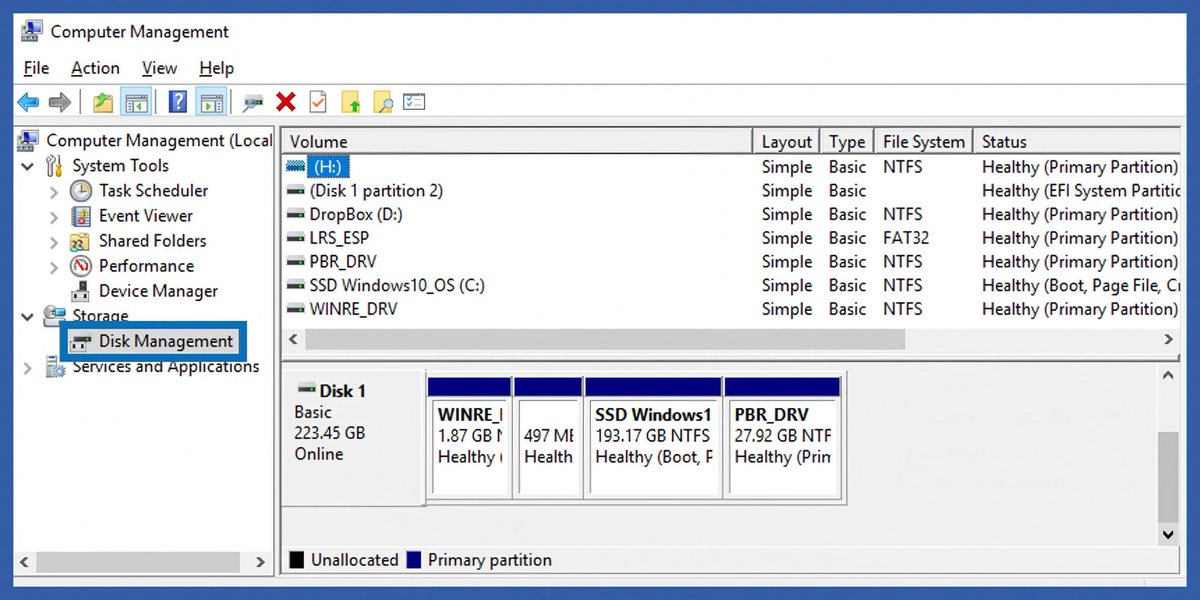Toggle the Show/Hide Console Tree icon
1200x600 pixels.
(x=135, y=101)
